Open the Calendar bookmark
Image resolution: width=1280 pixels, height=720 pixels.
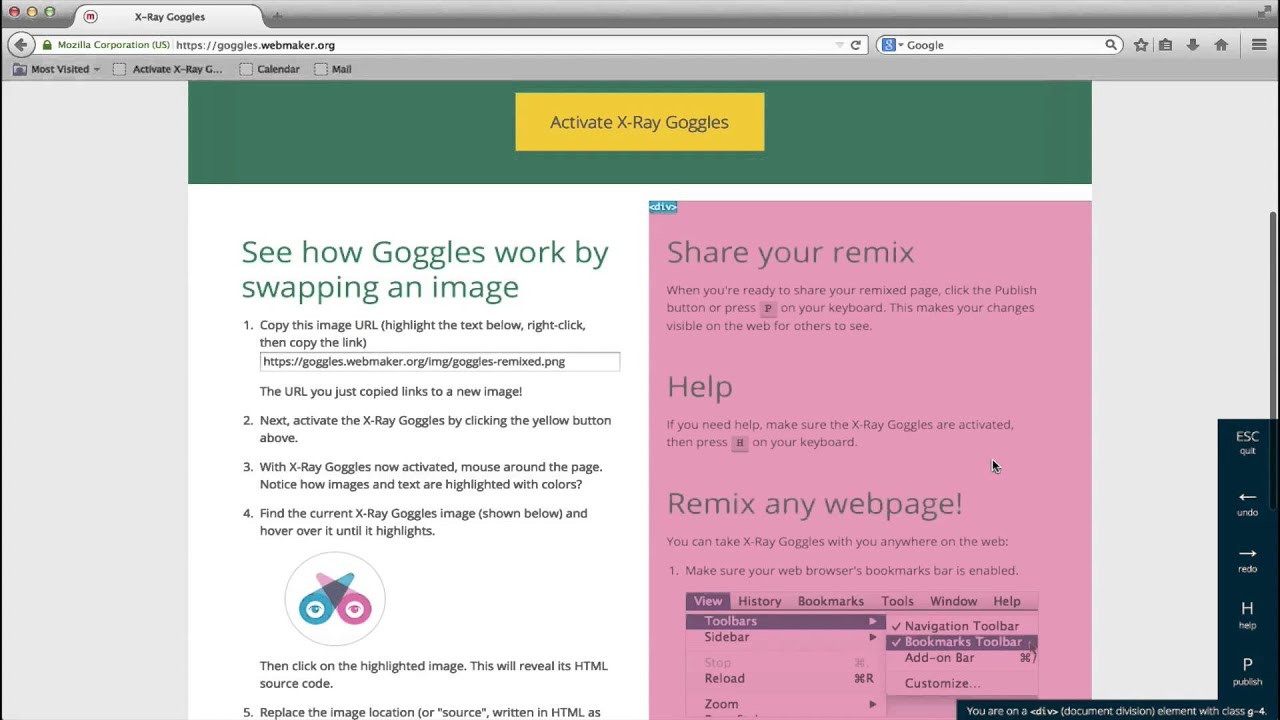[270, 69]
